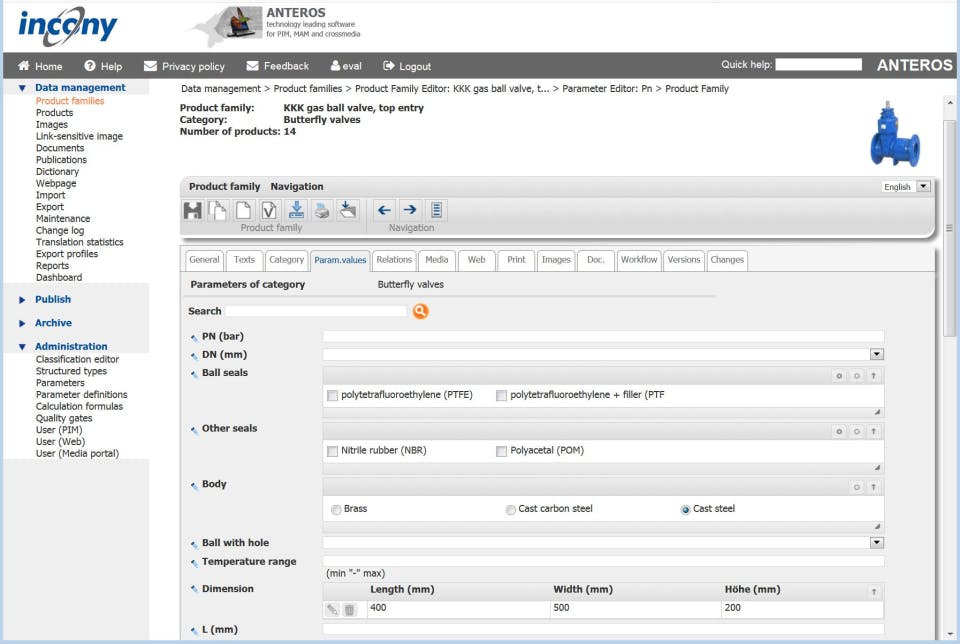
Task: Open Translation statistics in sidebar
Action: click(80, 242)
